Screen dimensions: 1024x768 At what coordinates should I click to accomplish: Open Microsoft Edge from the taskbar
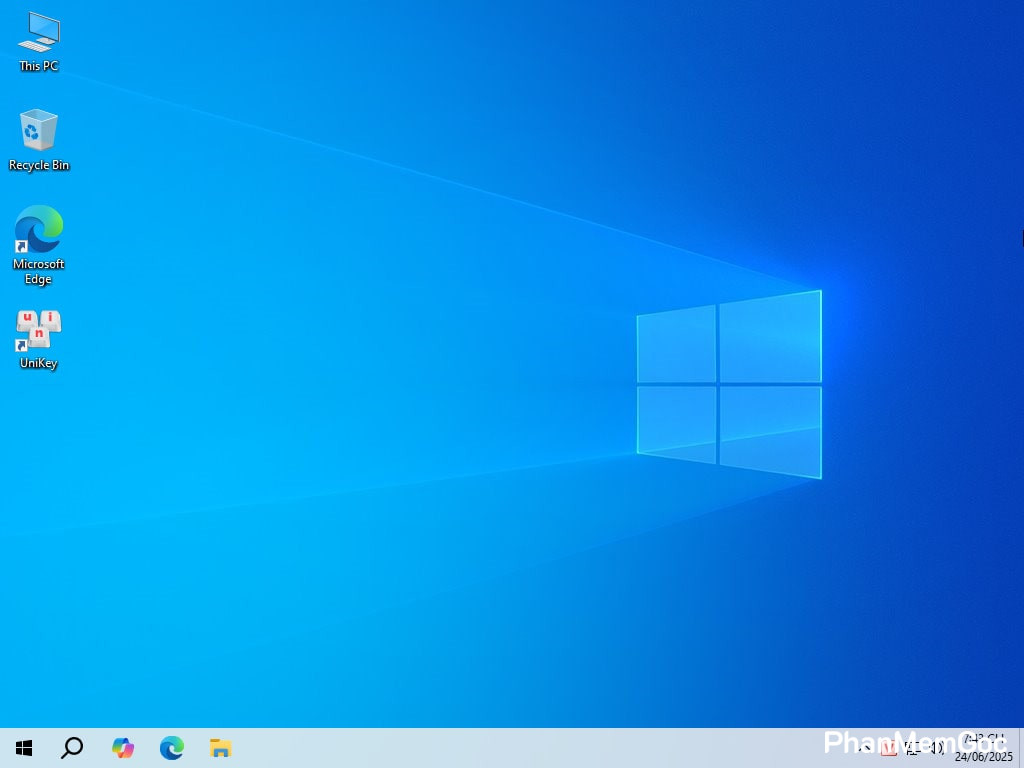pos(172,748)
